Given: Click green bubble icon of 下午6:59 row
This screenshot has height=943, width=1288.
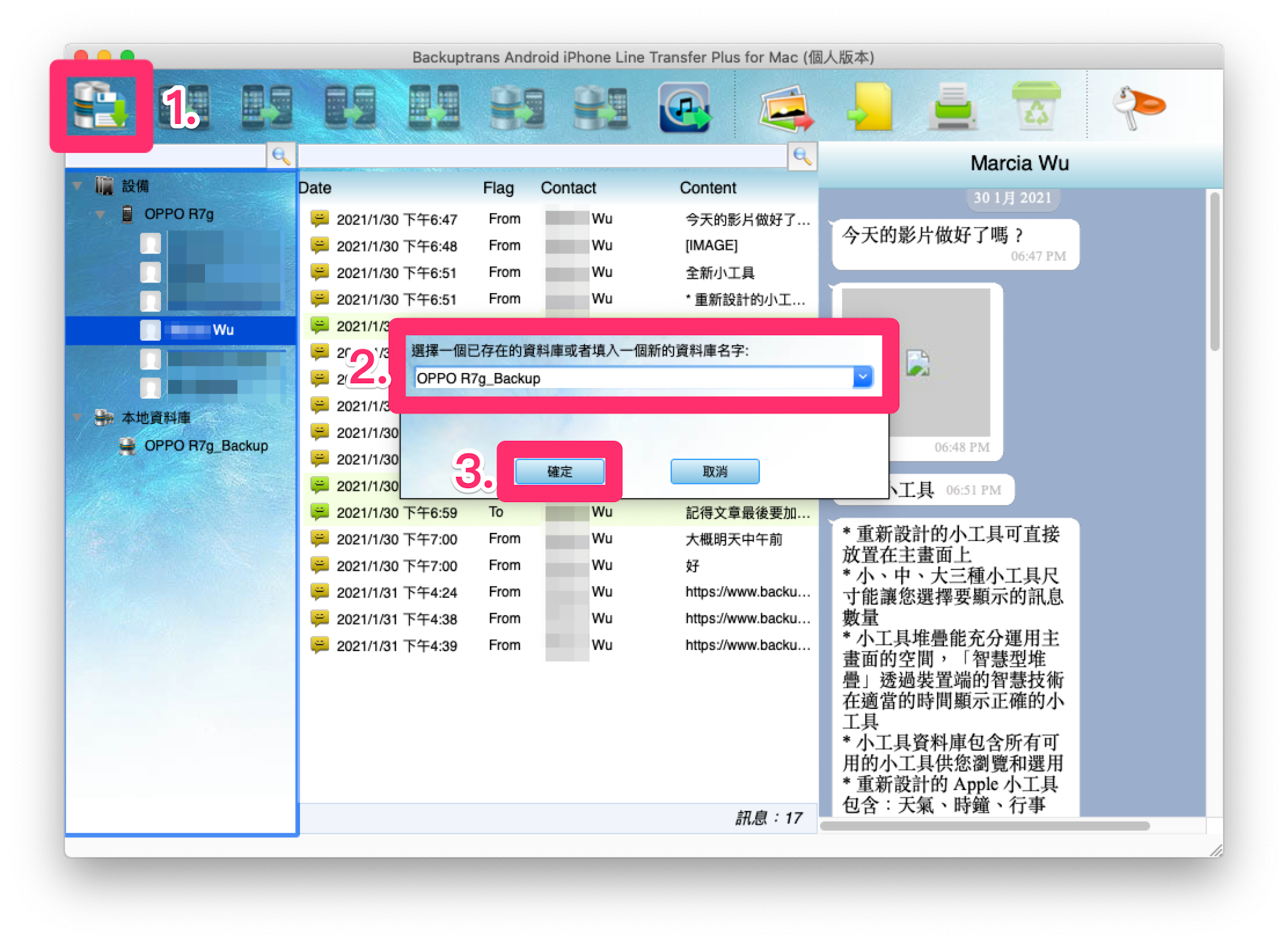Looking at the screenshot, I should pyautogui.click(x=320, y=511).
